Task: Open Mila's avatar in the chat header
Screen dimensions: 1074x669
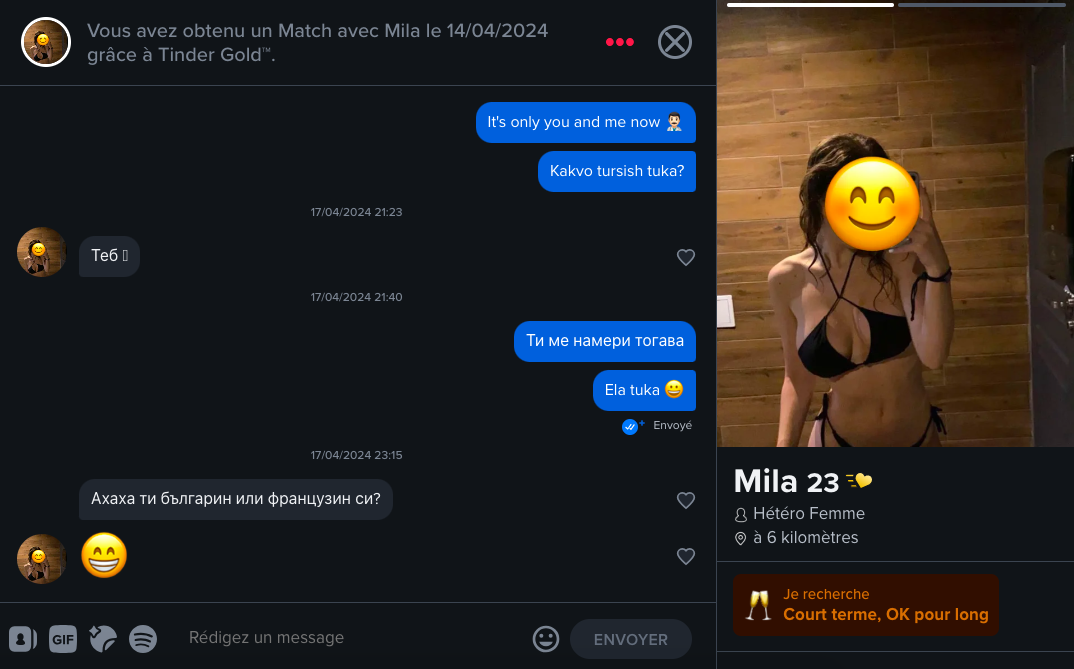Action: click(46, 42)
